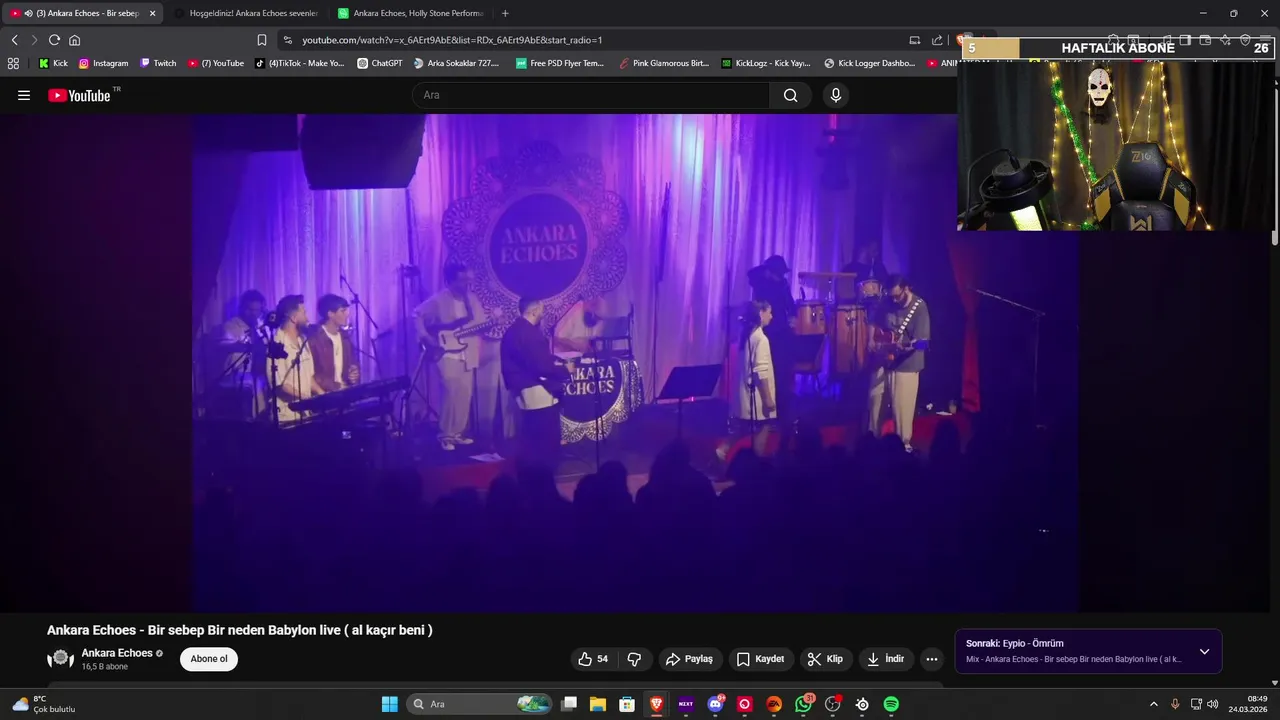Click the YouTube search magnifier button
The image size is (1280, 720).
point(791,95)
